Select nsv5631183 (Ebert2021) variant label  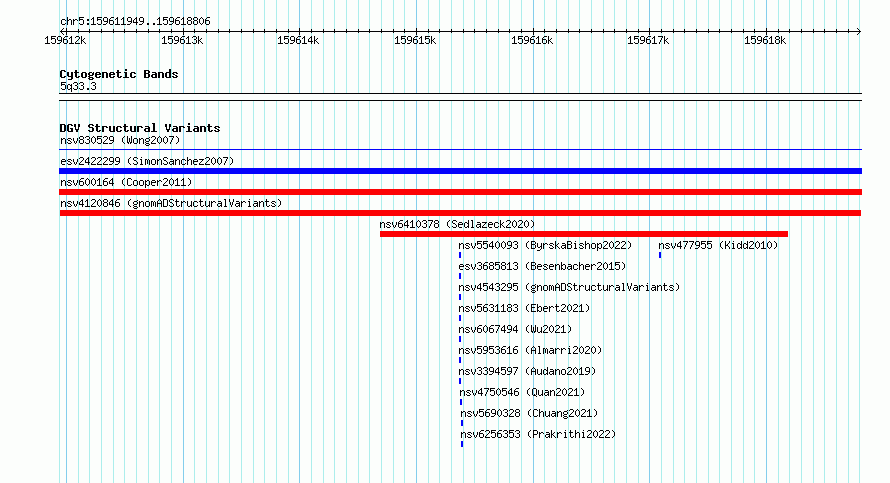[x=524, y=308]
